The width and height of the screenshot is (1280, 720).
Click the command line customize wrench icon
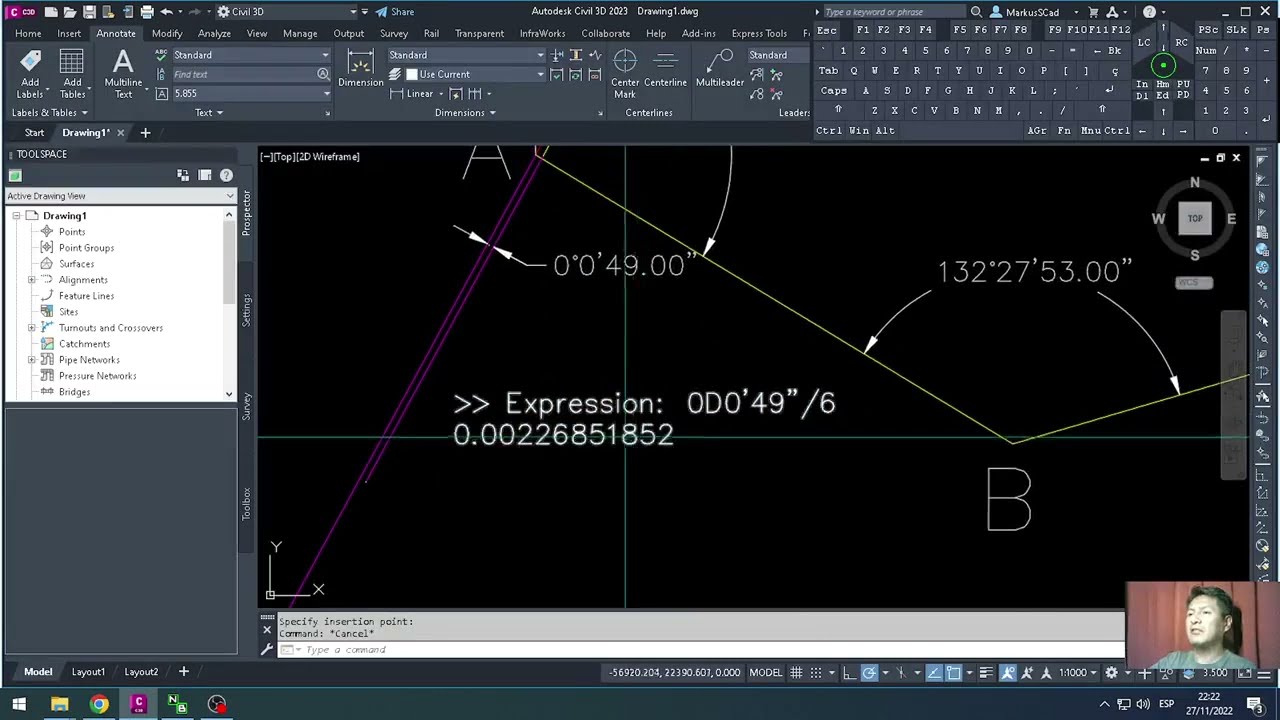(267, 649)
